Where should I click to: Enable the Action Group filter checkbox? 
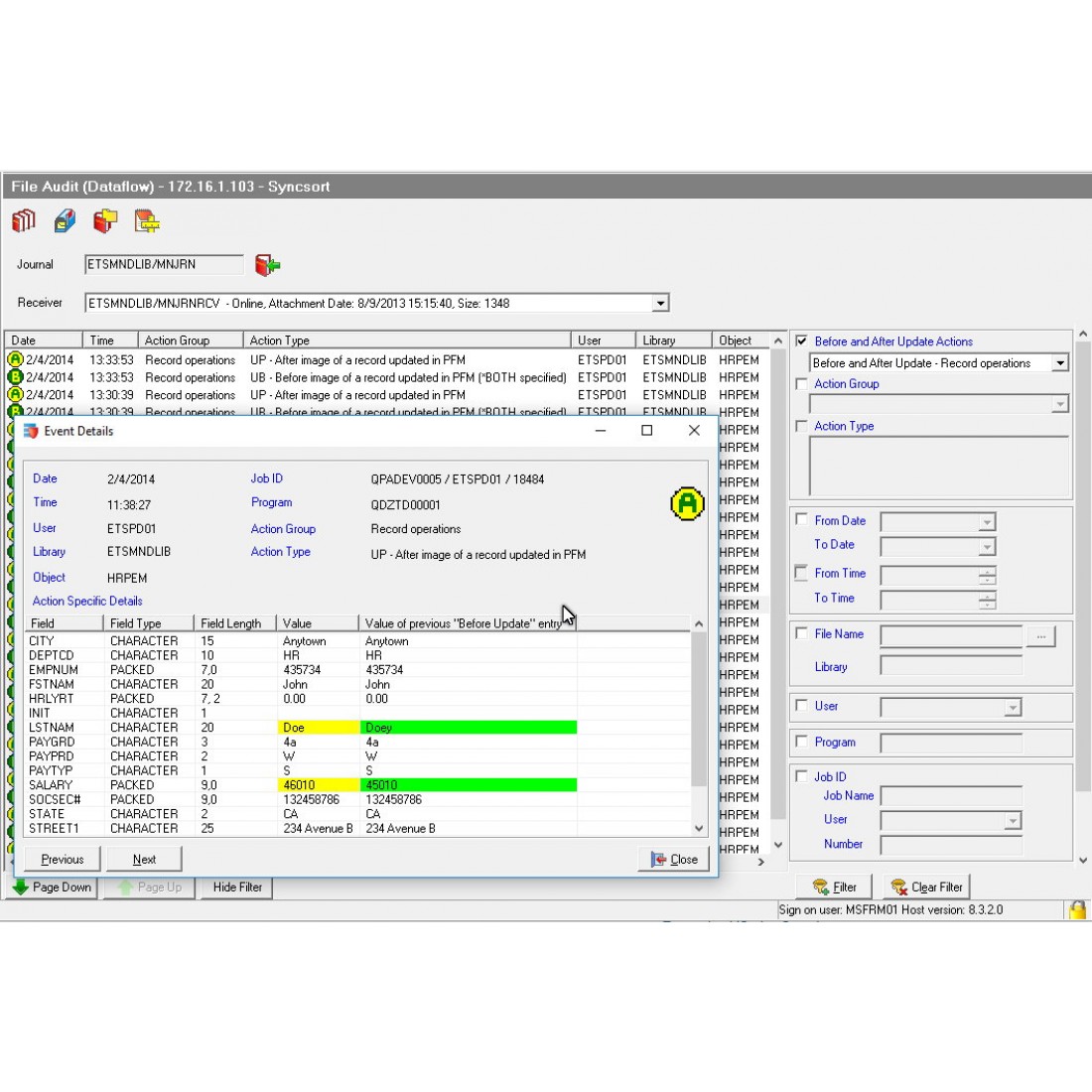click(802, 384)
